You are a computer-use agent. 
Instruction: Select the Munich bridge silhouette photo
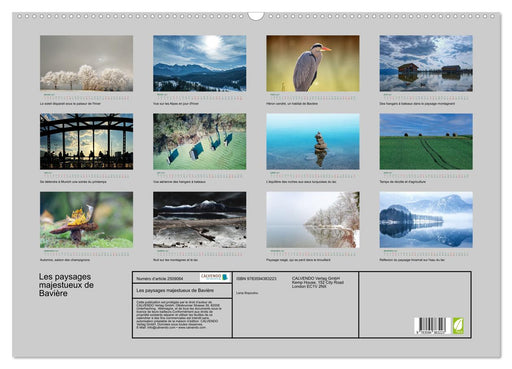tap(86, 141)
